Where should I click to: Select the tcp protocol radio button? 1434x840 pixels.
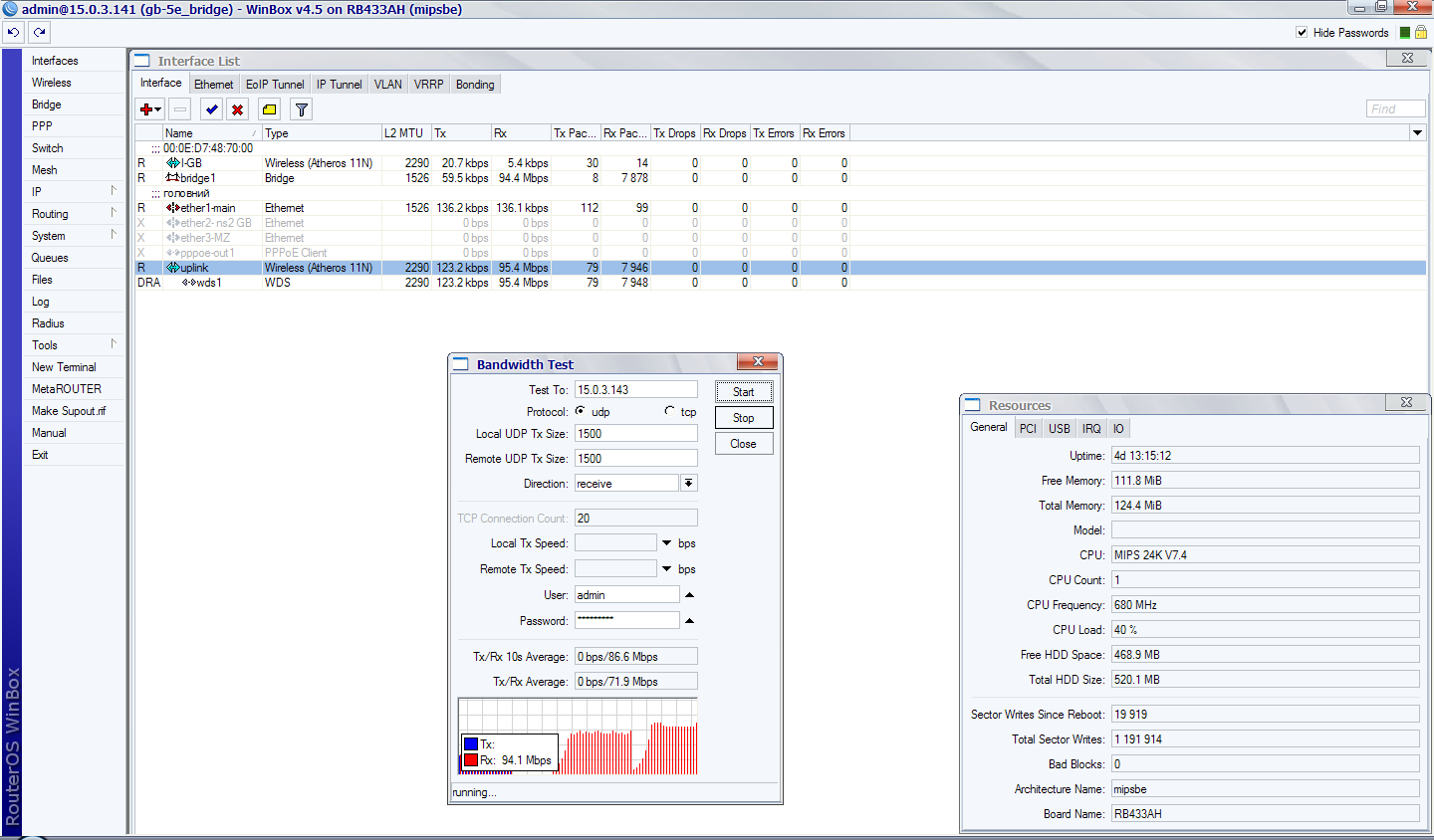click(x=669, y=411)
